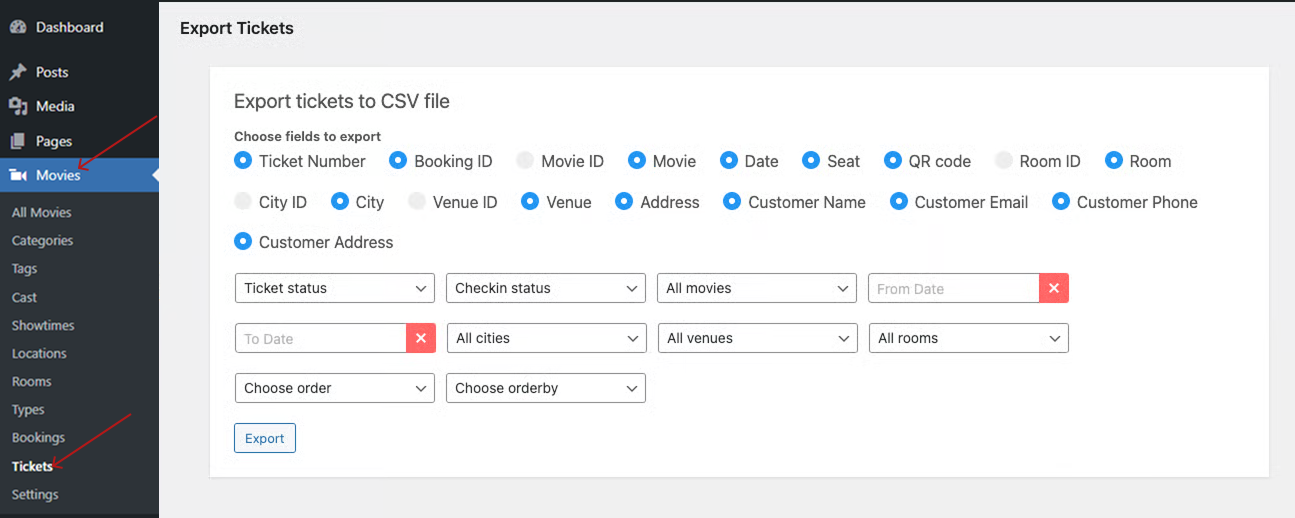The width and height of the screenshot is (1295, 518).
Task: Expand the All movies dropdown
Action: tap(756, 288)
